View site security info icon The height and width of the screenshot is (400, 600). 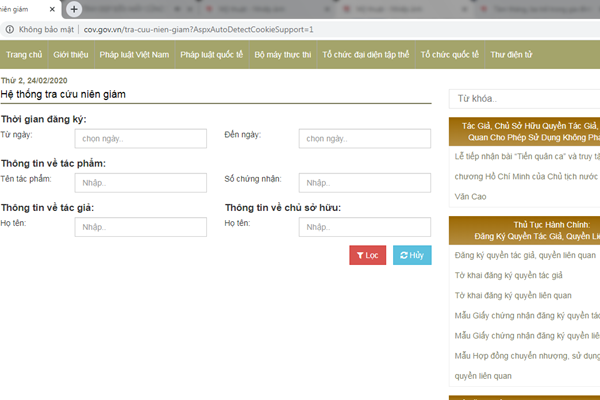(10, 29)
